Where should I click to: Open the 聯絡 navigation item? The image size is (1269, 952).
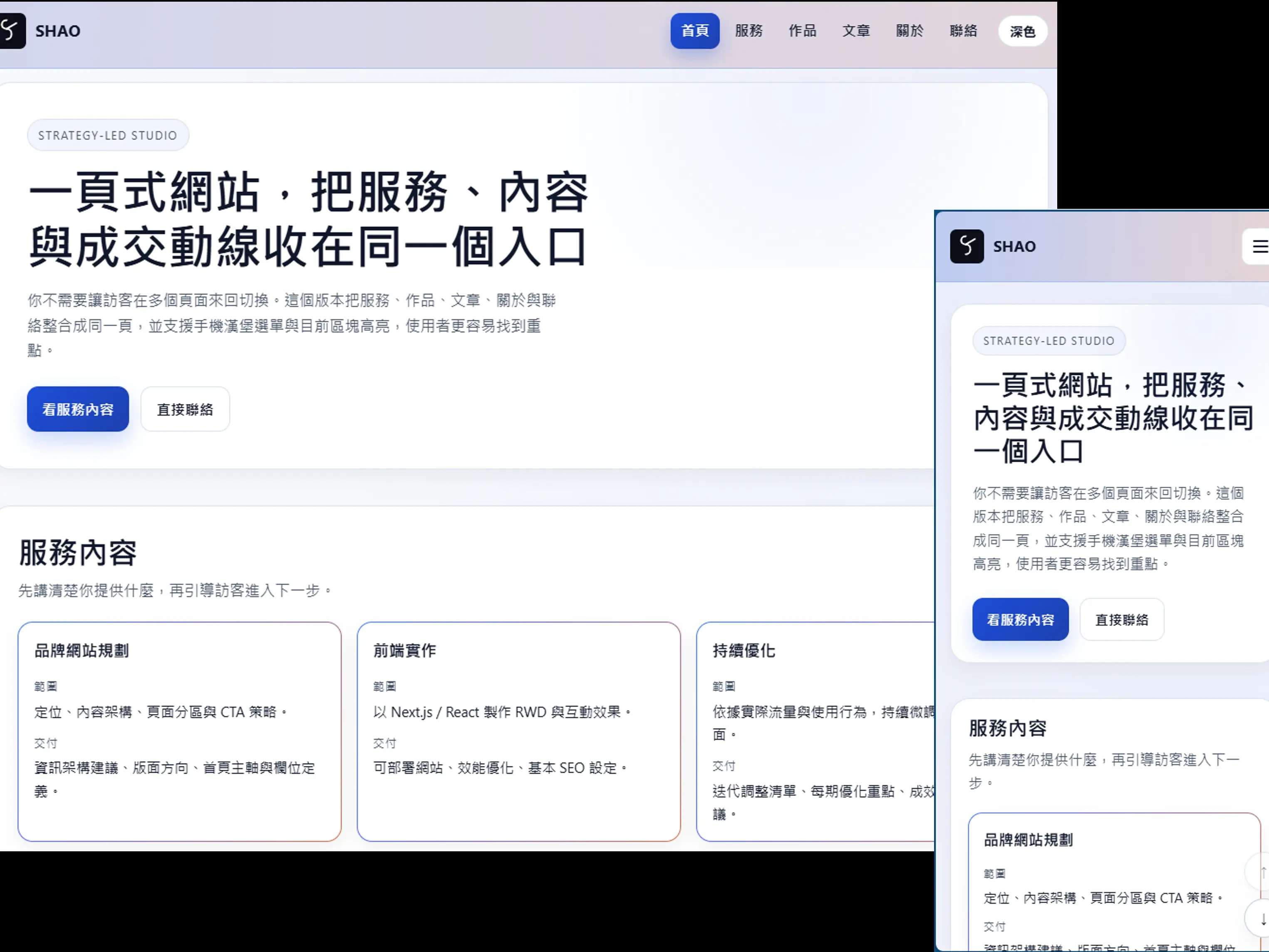tap(963, 31)
